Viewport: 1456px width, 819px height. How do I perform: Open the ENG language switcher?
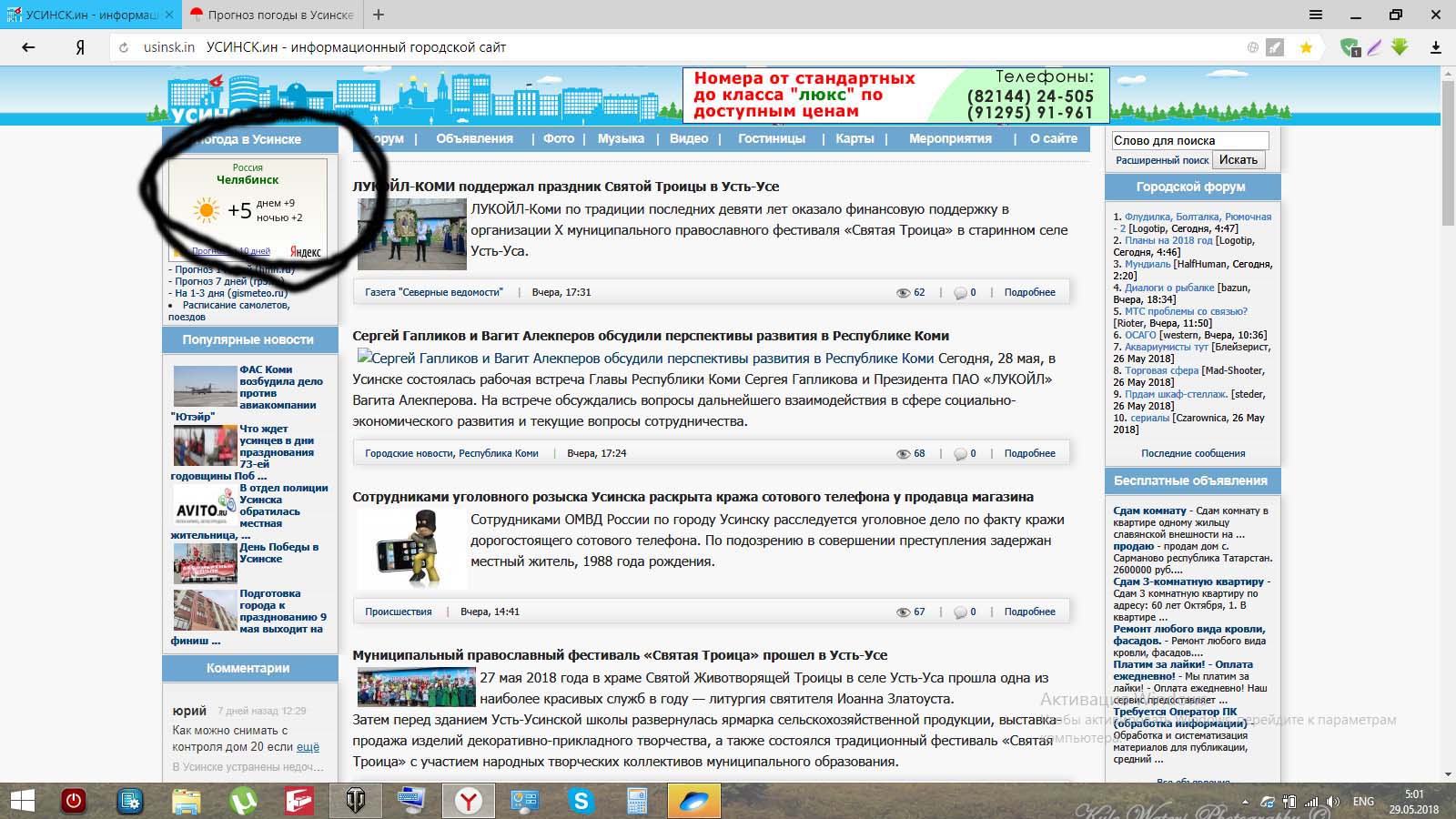click(x=1363, y=802)
